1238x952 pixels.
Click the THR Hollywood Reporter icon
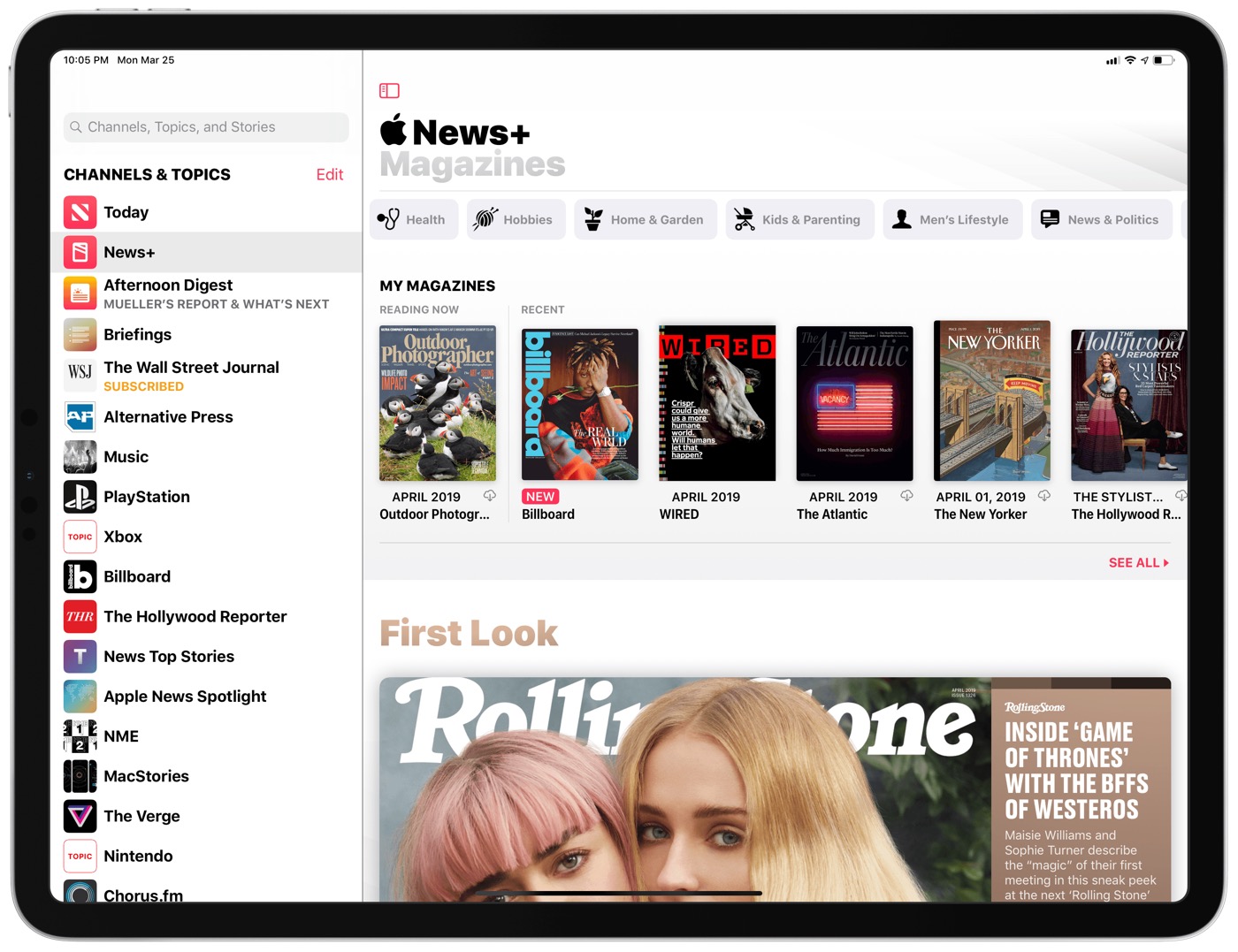point(80,616)
